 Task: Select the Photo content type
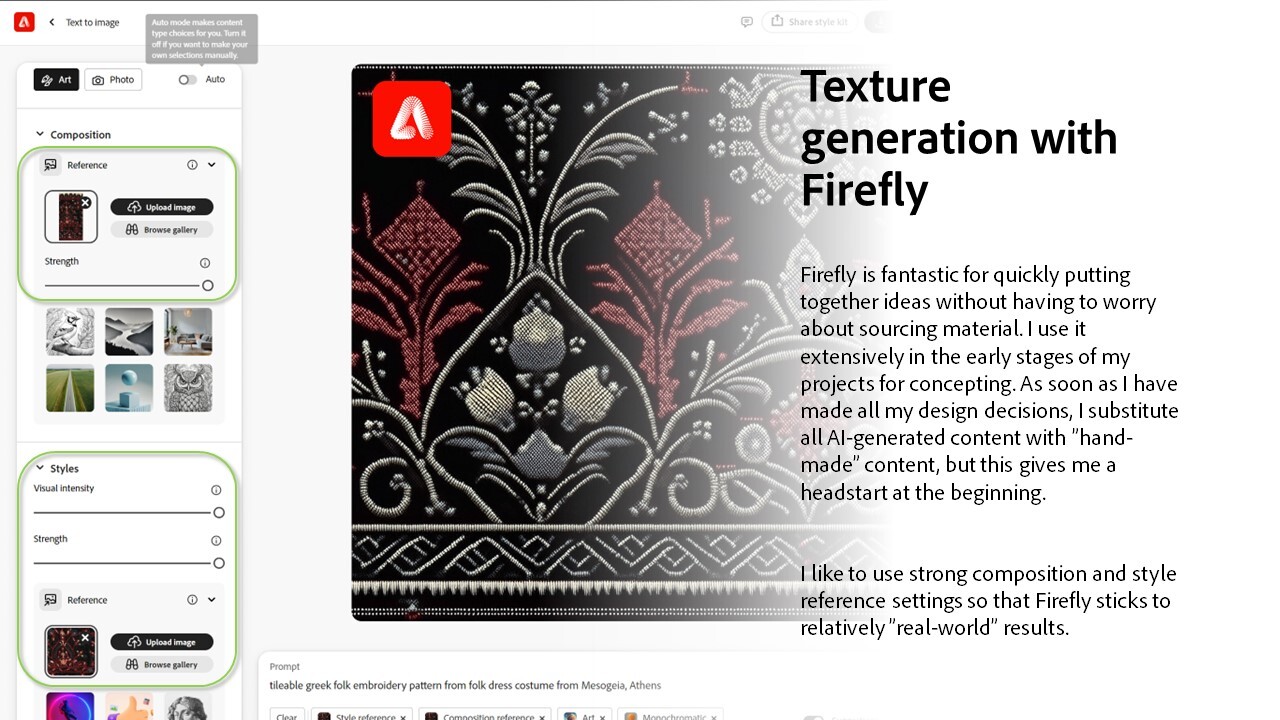(x=113, y=80)
